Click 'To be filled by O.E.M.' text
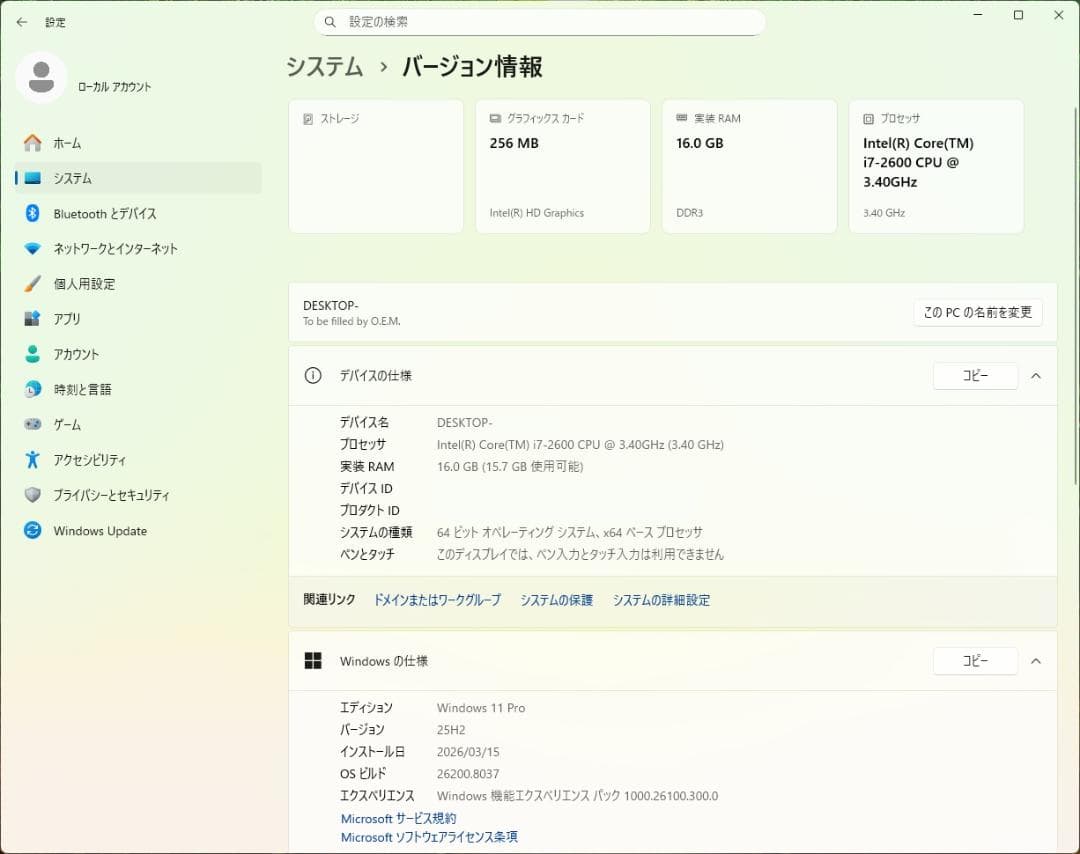Screen dimensions: 1080x854 pyautogui.click(x=352, y=322)
